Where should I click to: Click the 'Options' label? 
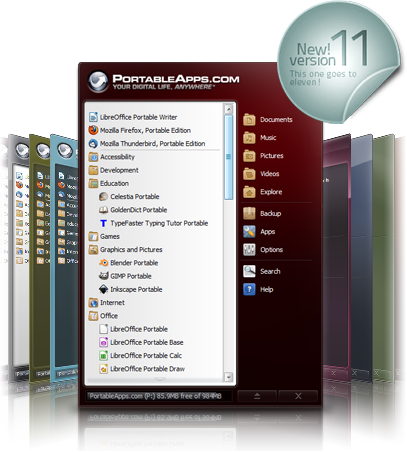(271, 250)
